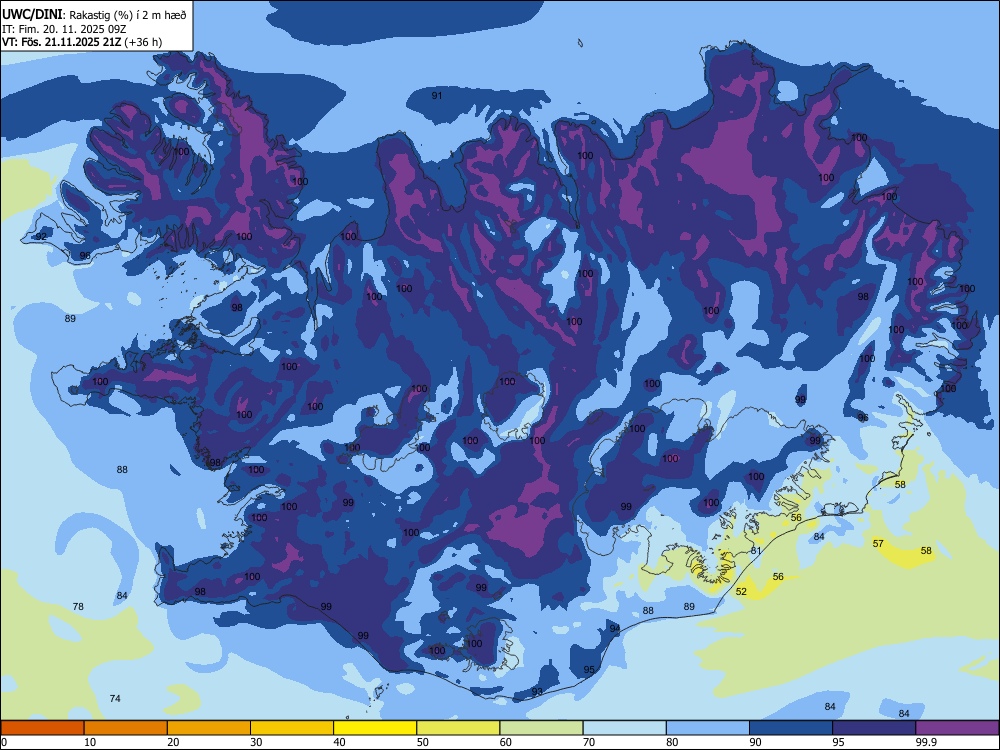Click the legend tick label '50'

coord(422,742)
